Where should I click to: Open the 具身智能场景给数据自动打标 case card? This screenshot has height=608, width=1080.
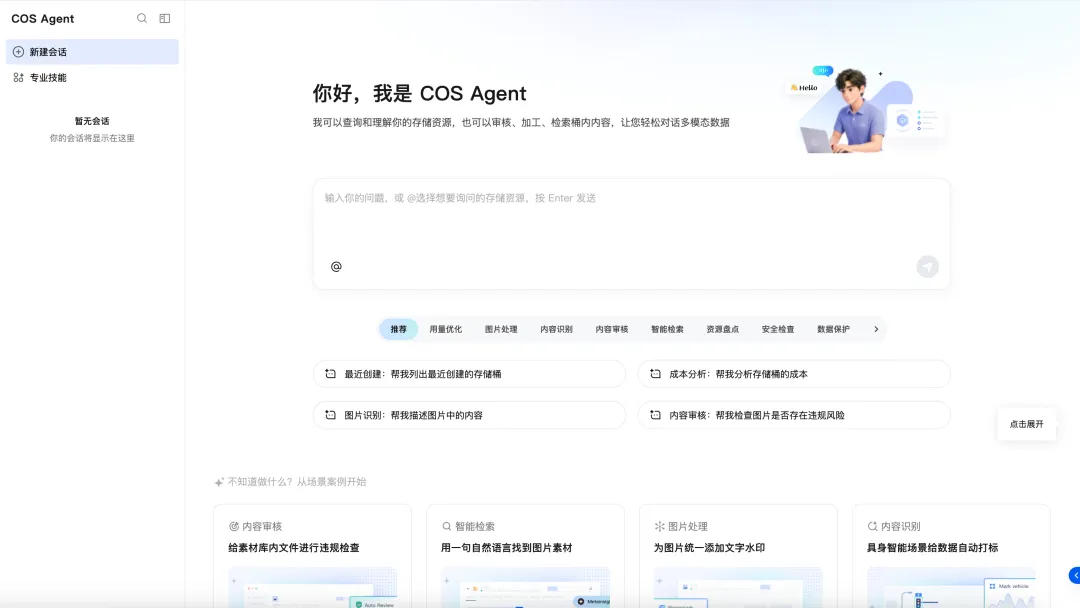click(951, 556)
